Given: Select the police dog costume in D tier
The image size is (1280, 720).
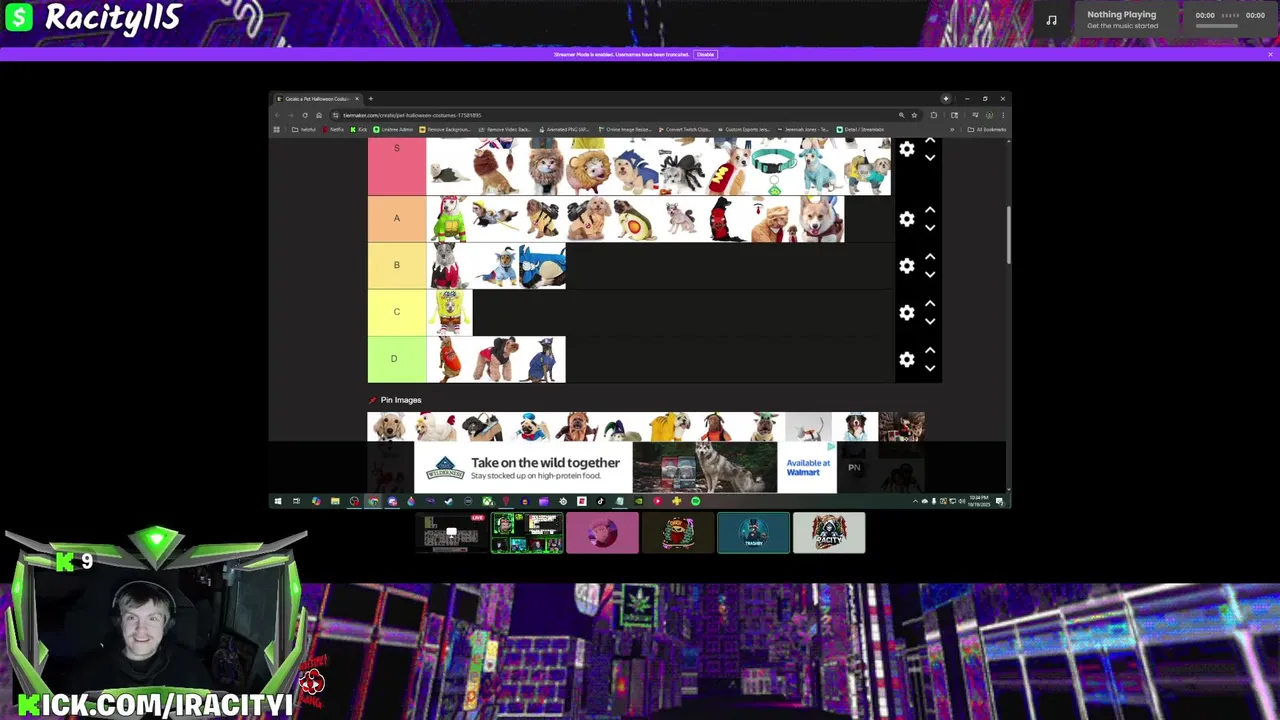Looking at the screenshot, I should tap(543, 360).
